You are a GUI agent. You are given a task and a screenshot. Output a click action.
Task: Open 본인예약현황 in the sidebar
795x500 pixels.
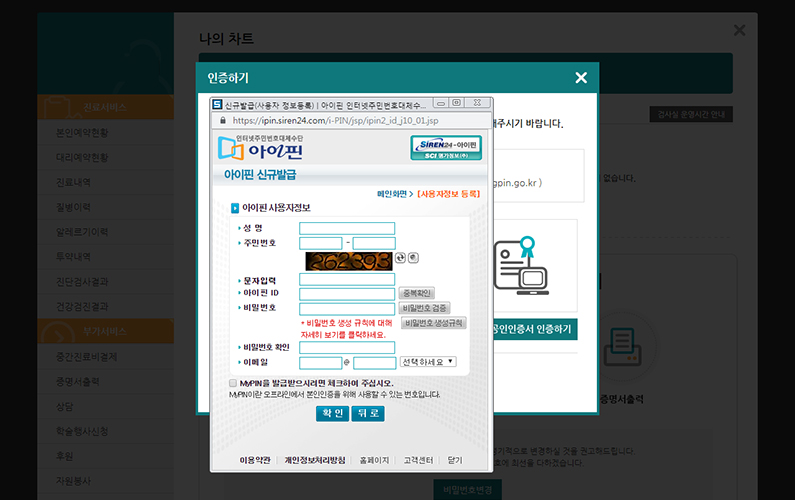point(105,132)
